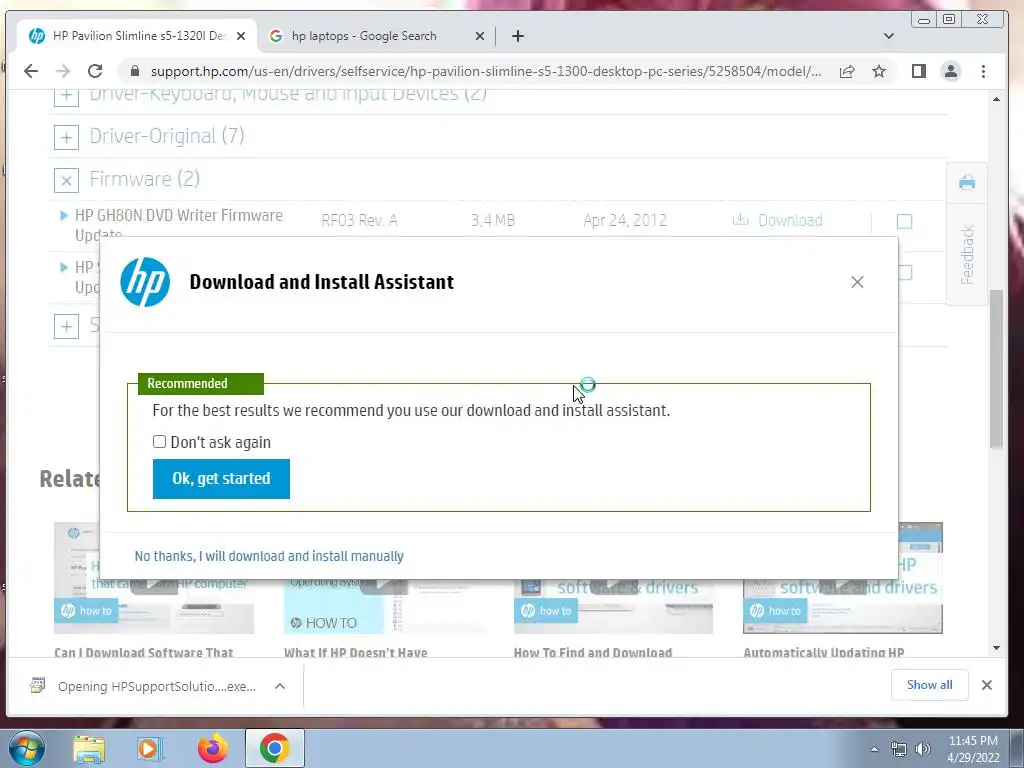Collapse the Firmware (2) section
This screenshot has width=1024, height=768.
66,180
